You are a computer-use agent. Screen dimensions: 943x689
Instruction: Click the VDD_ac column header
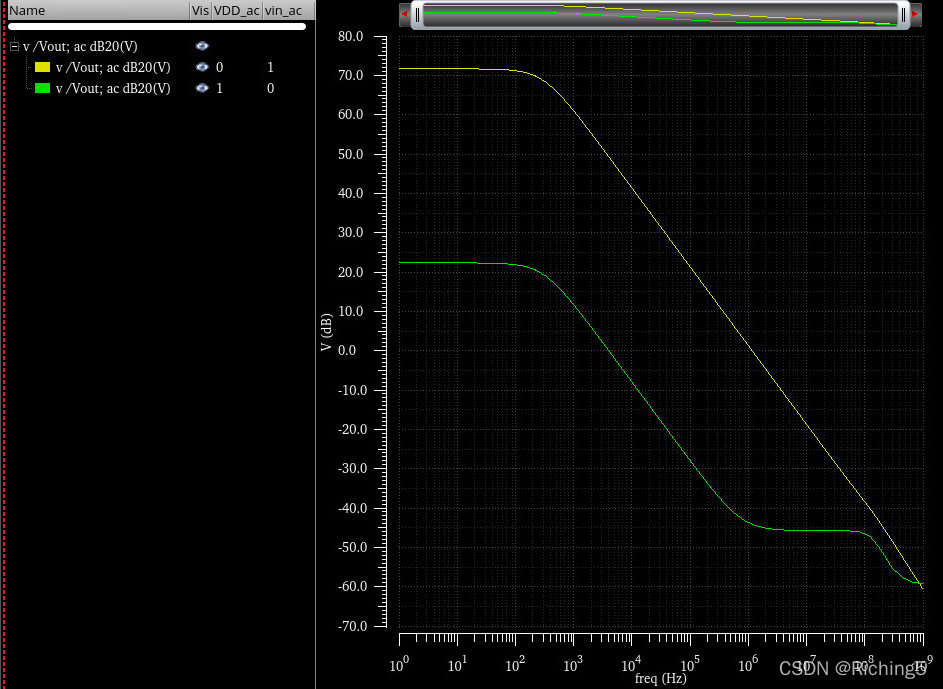click(237, 10)
